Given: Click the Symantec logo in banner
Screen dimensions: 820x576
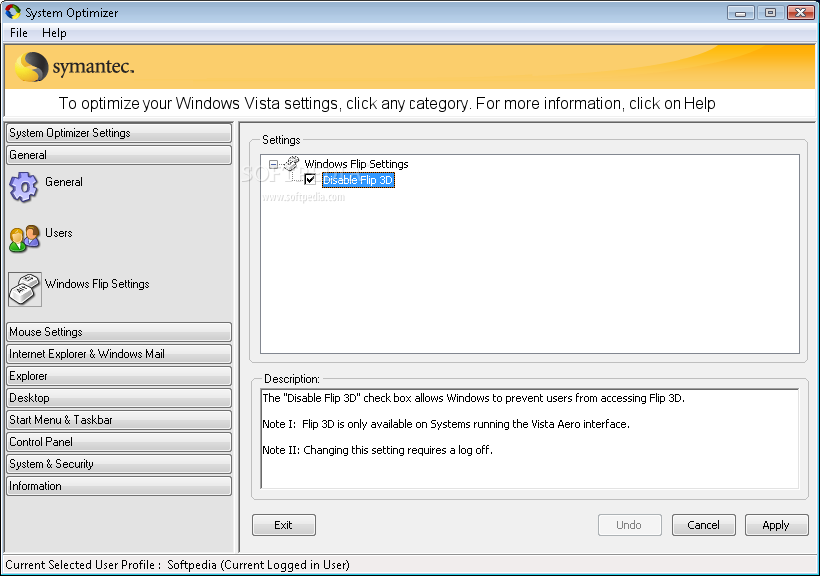Looking at the screenshot, I should tap(75, 66).
